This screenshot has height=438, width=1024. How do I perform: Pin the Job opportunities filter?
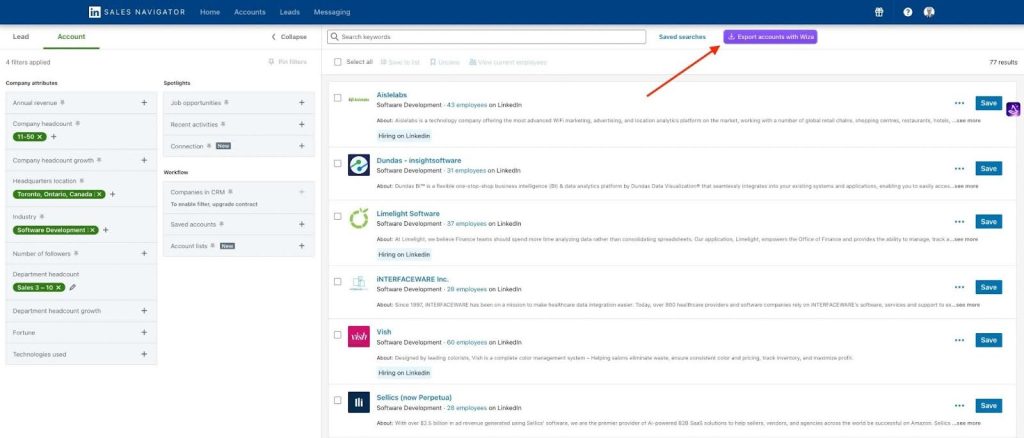[226, 103]
